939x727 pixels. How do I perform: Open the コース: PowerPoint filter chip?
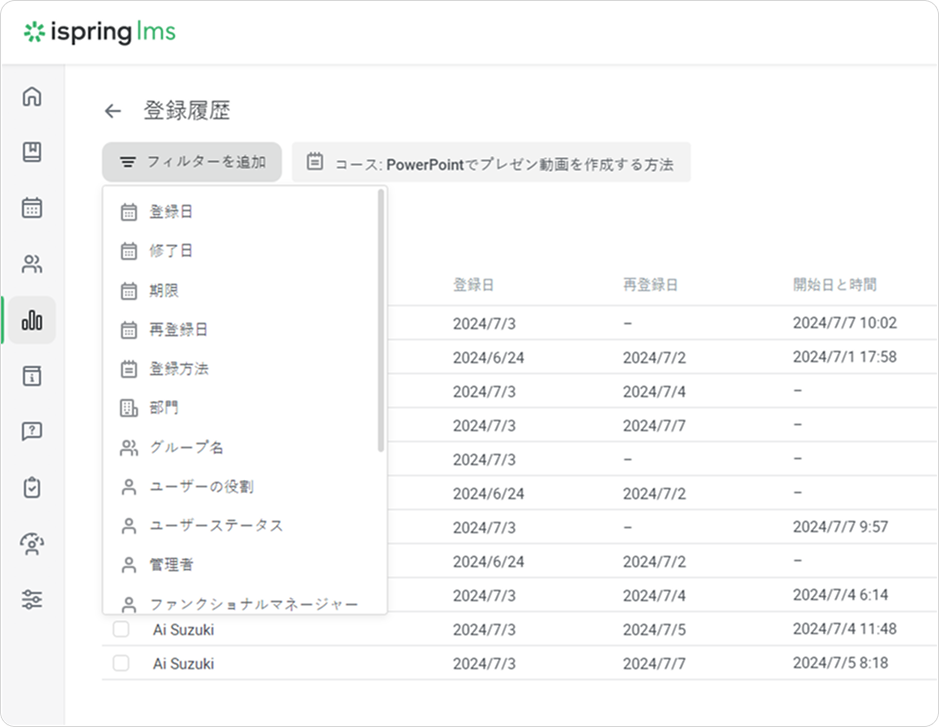491,162
